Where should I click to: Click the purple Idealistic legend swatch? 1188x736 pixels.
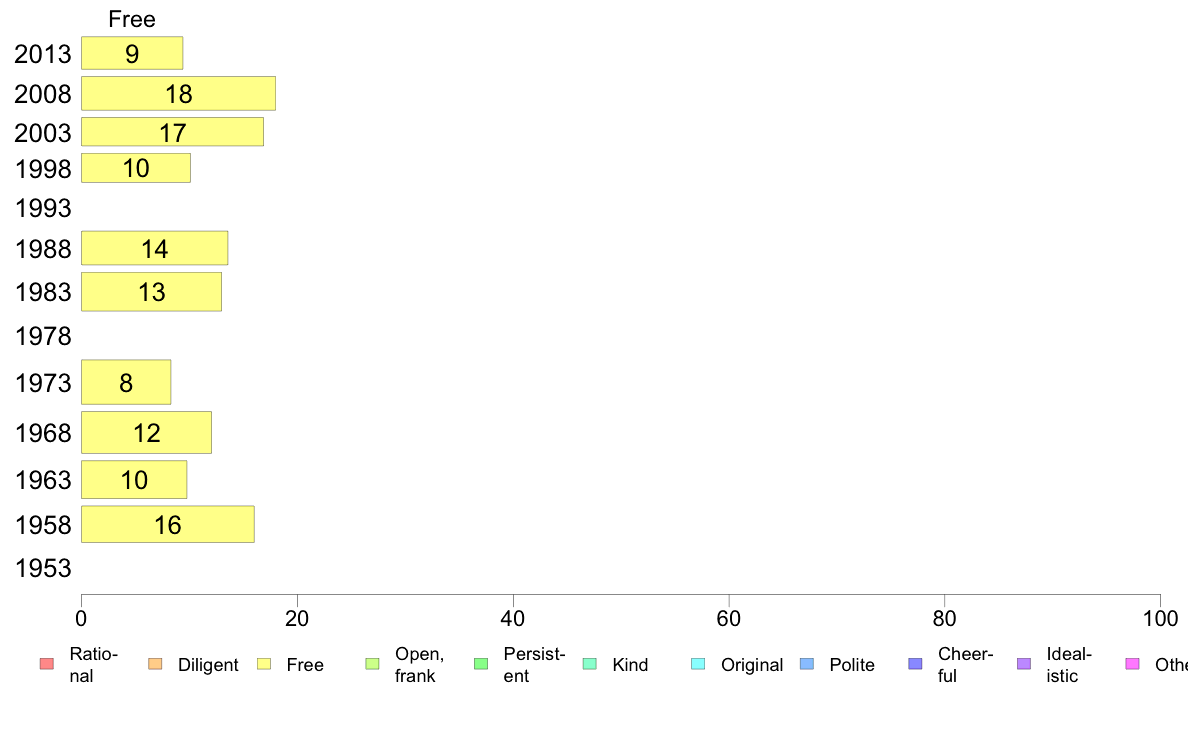1024,664
